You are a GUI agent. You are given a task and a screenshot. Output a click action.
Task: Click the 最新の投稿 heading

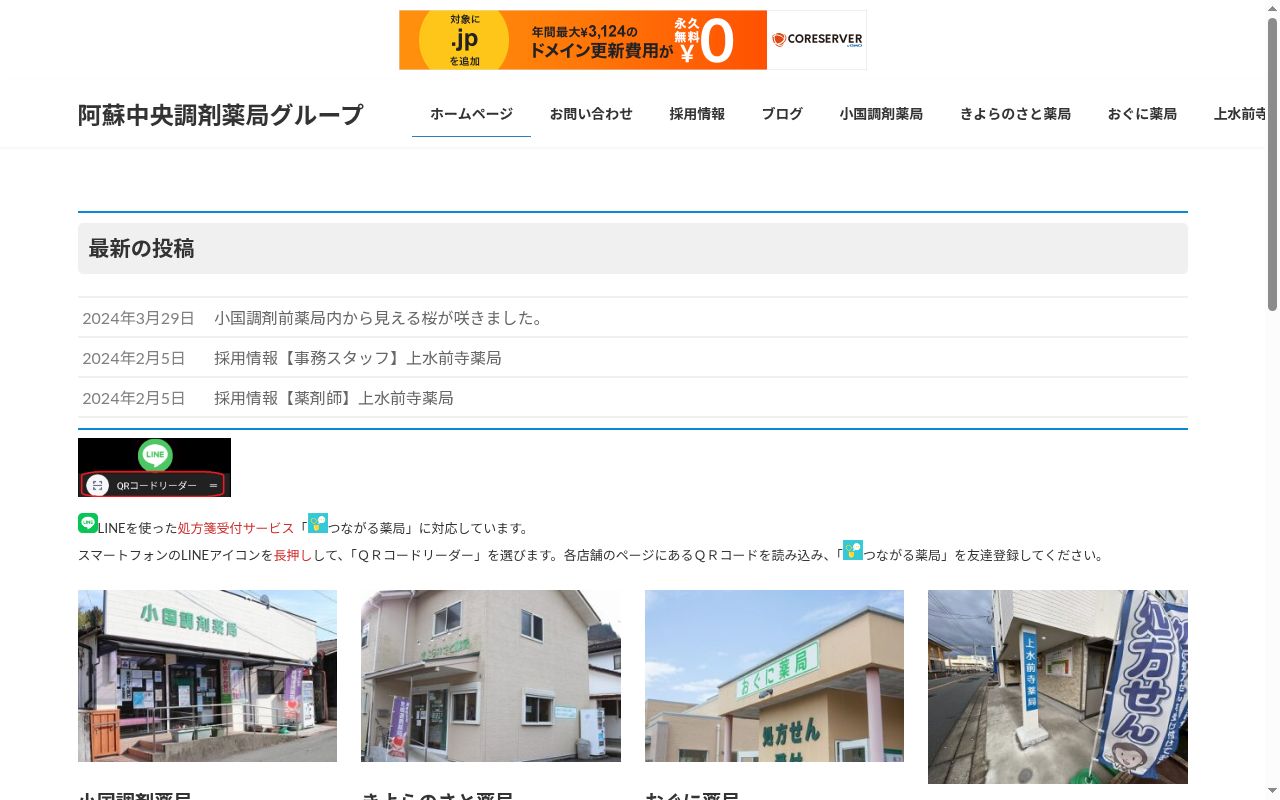(141, 249)
